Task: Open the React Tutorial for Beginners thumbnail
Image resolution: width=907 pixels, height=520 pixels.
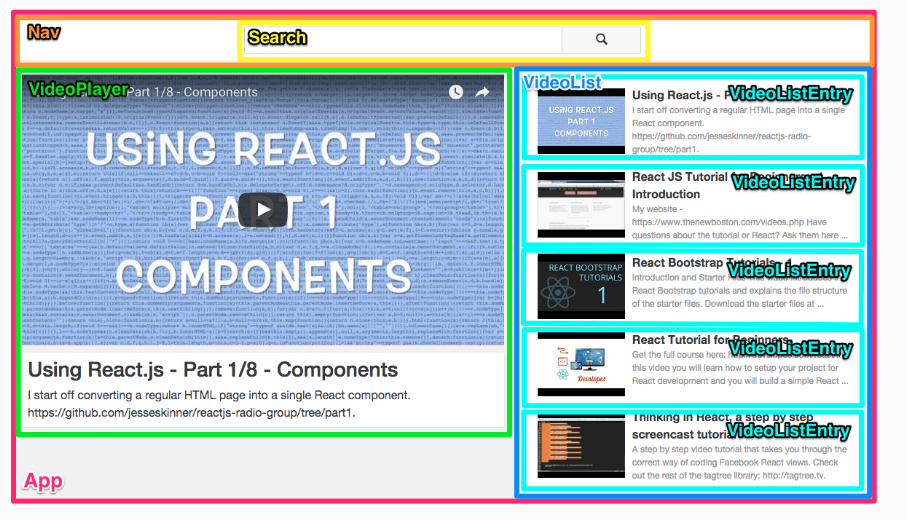Action: (581, 364)
